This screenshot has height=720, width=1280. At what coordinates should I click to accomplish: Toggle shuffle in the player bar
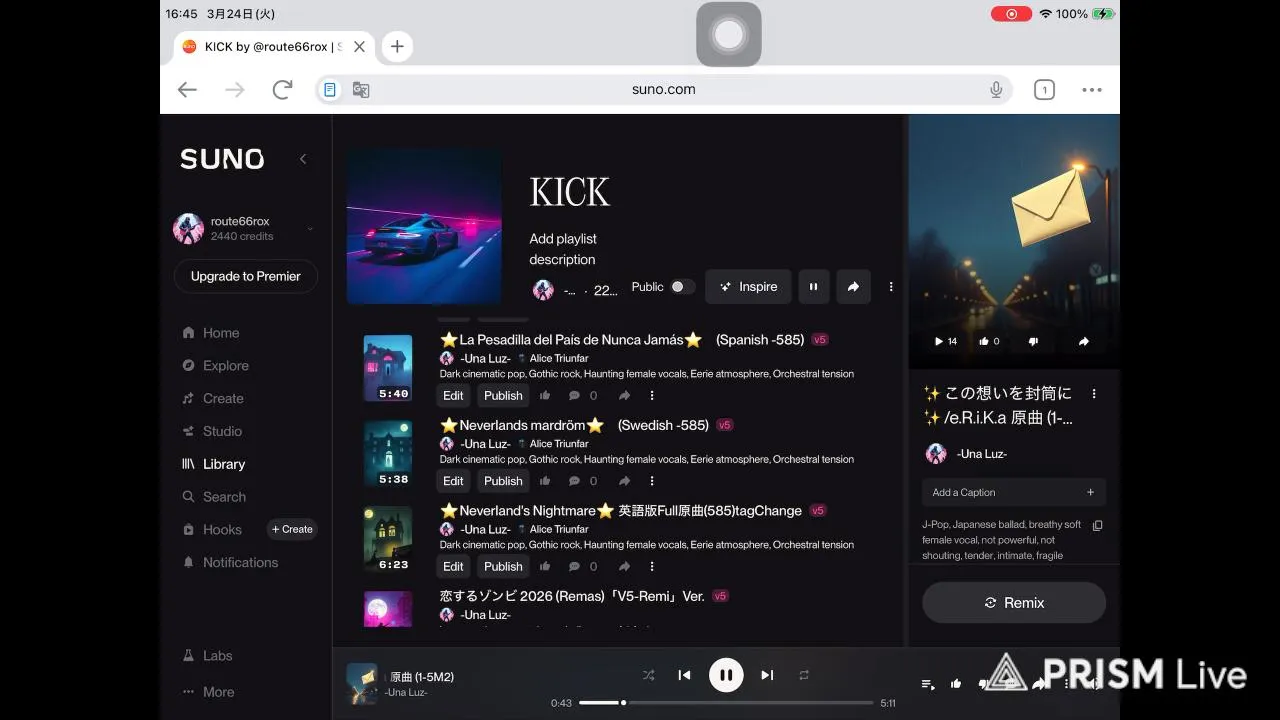648,675
